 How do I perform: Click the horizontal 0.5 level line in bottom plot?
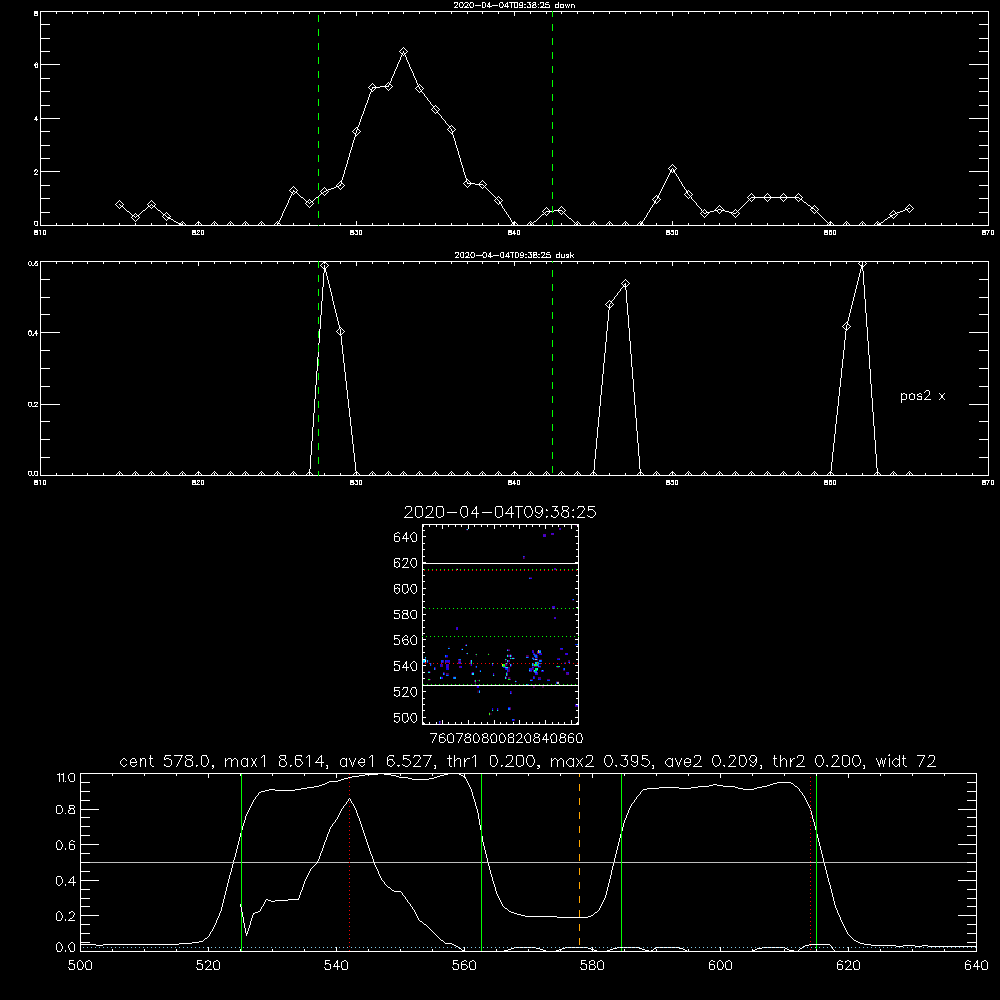point(528,862)
